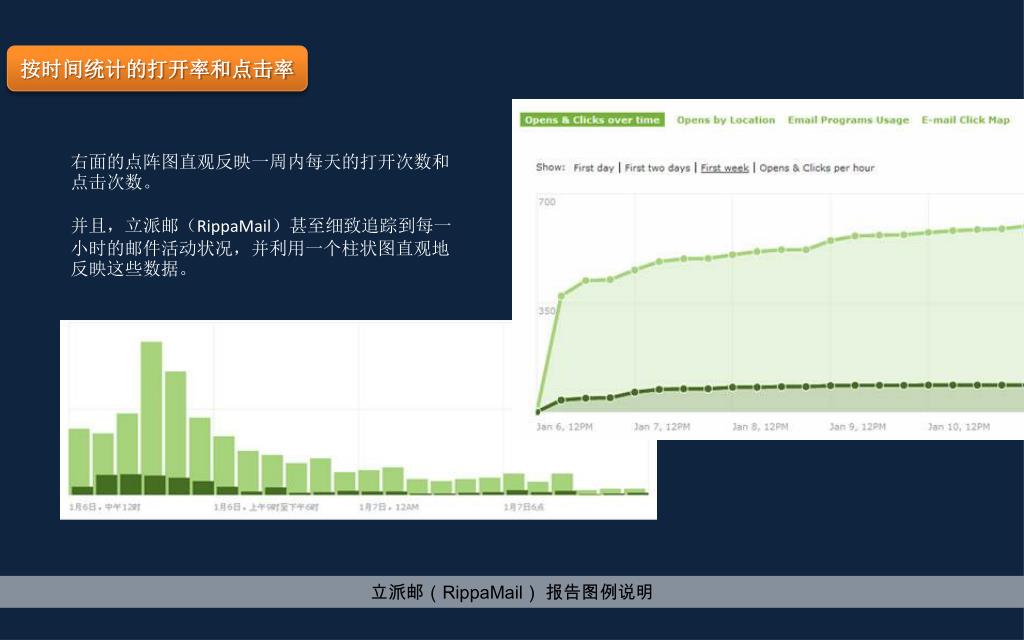The width and height of the screenshot is (1024, 640).
Task: Click the Show: label
Action: (550, 167)
